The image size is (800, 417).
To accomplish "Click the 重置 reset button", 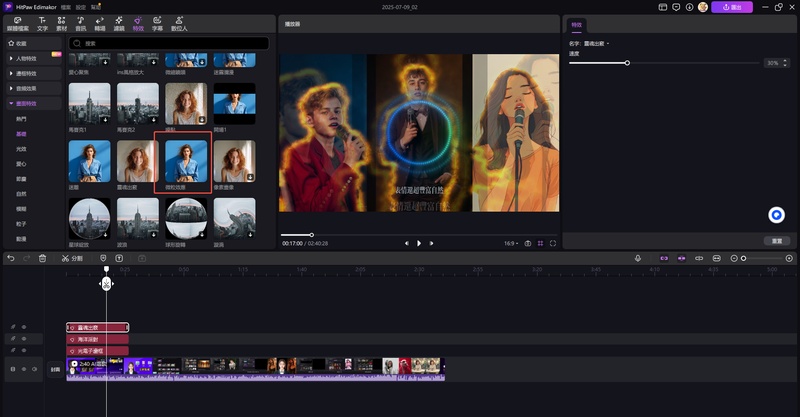I will coord(776,241).
